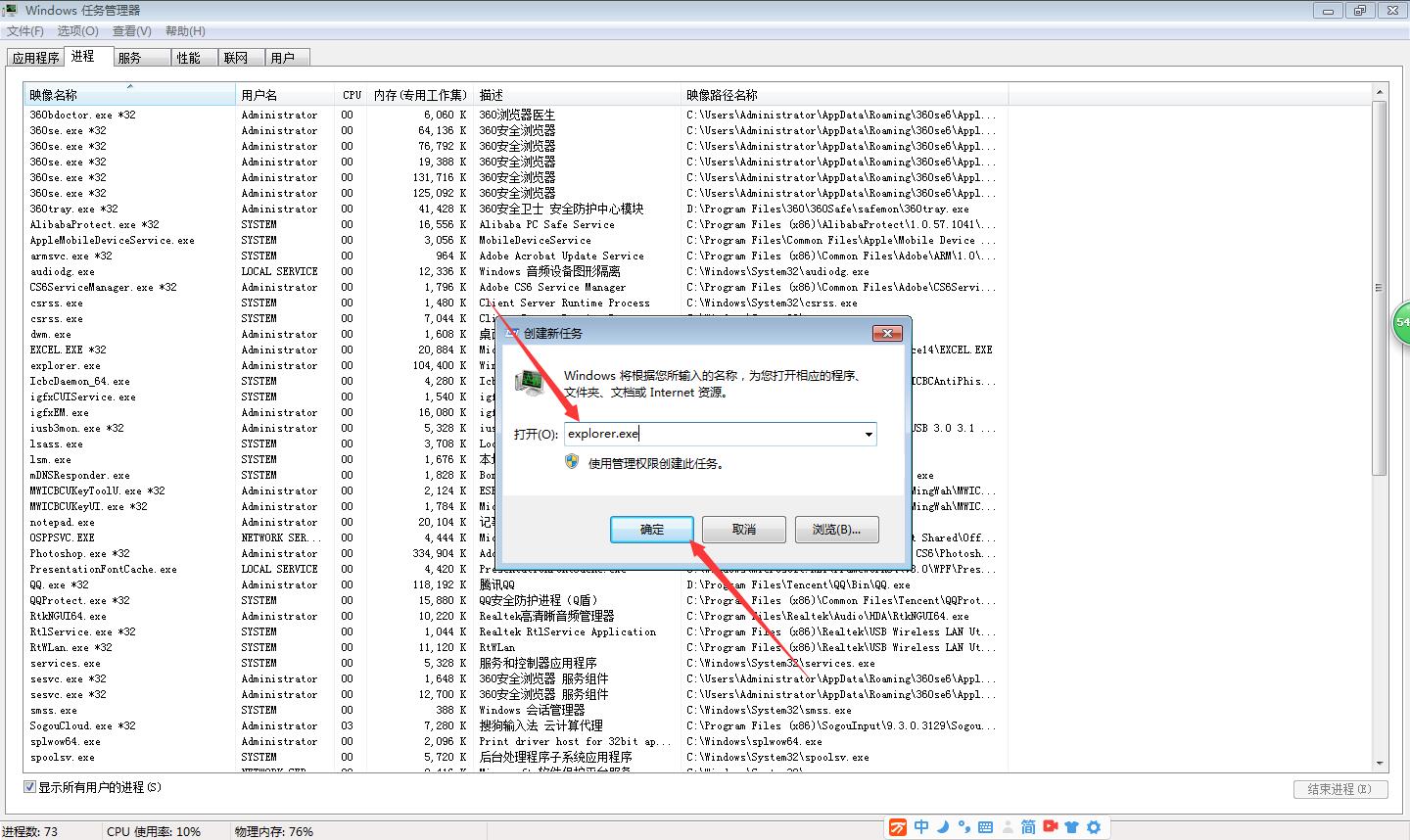The image size is (1410, 840).
Task: Confirm new task with 确定 button
Action: 652,530
